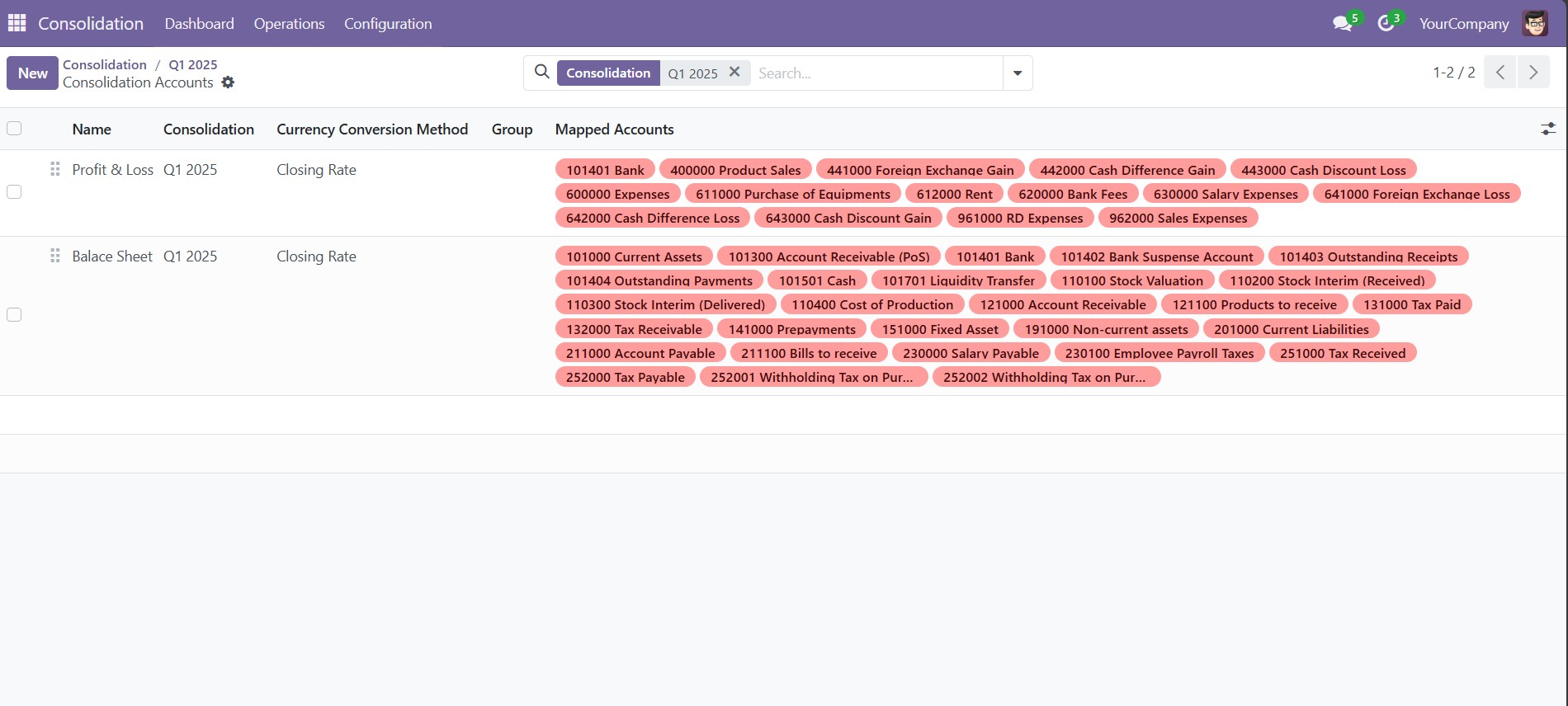Toggle the select-all header checkbox
This screenshot has height=706, width=1568.
(14, 129)
